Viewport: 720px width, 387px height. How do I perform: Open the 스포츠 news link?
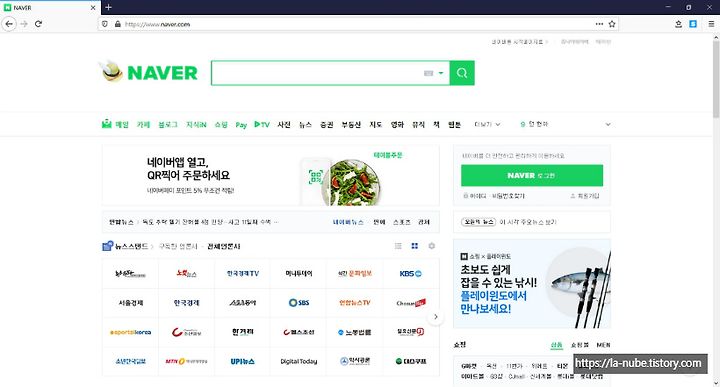[402, 222]
